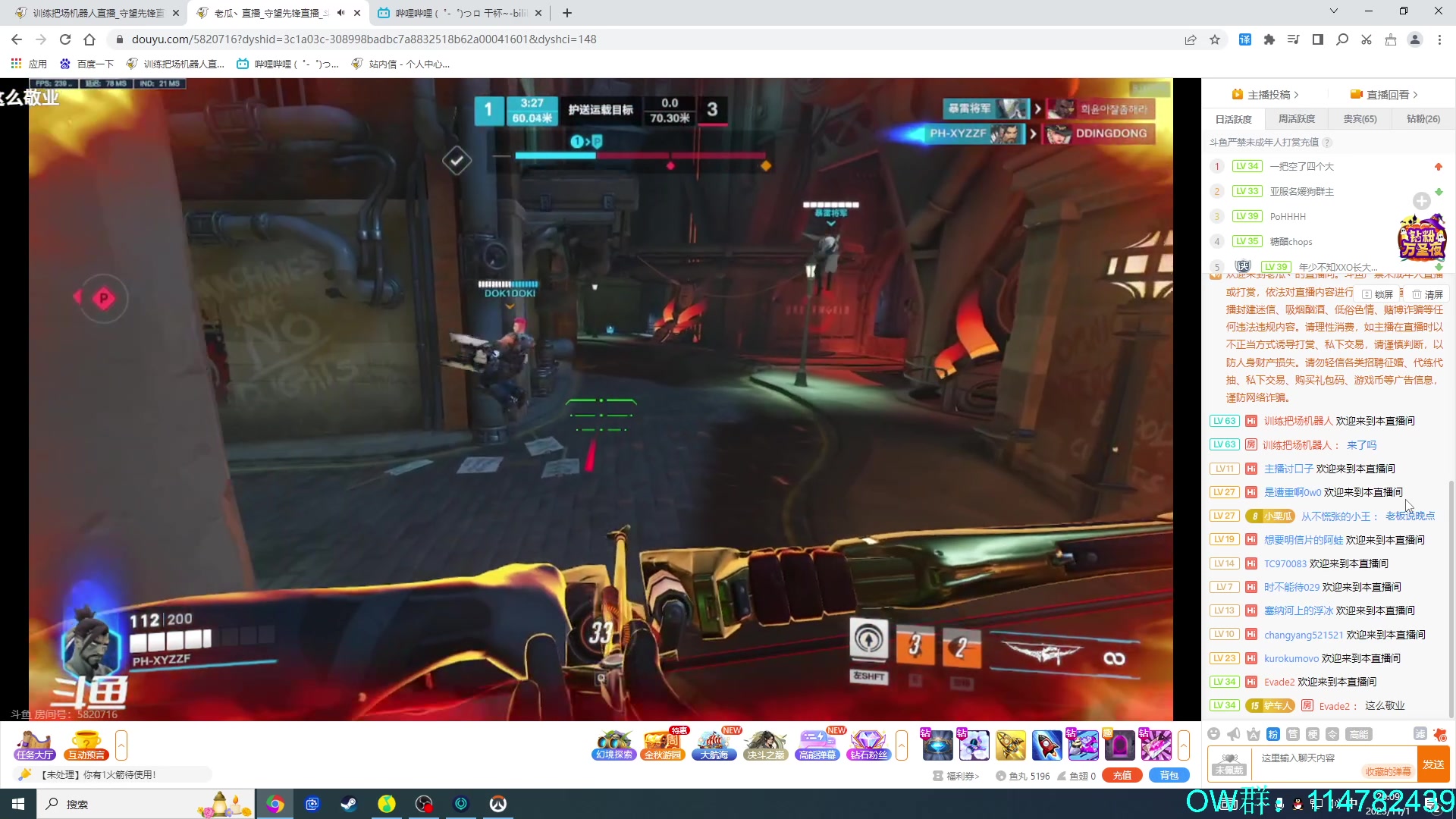
Task: Switch to the 钻粉(26) tab
Action: click(x=1423, y=119)
